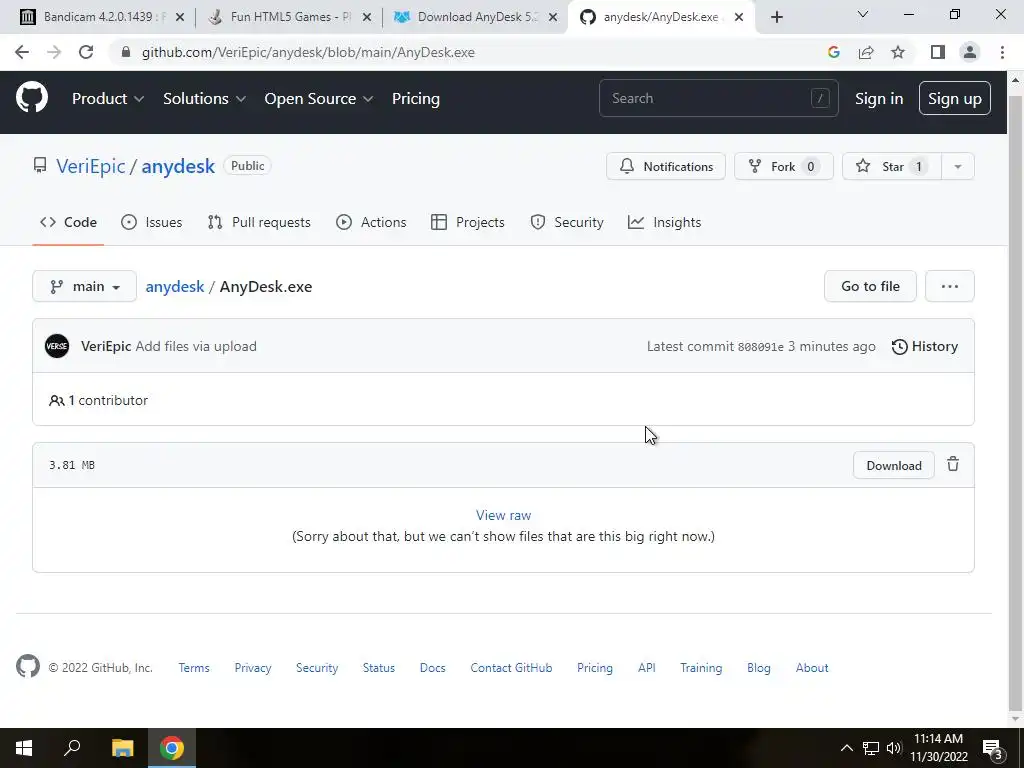Open Windows Start menu
The height and width of the screenshot is (768, 1024).
click(24, 748)
